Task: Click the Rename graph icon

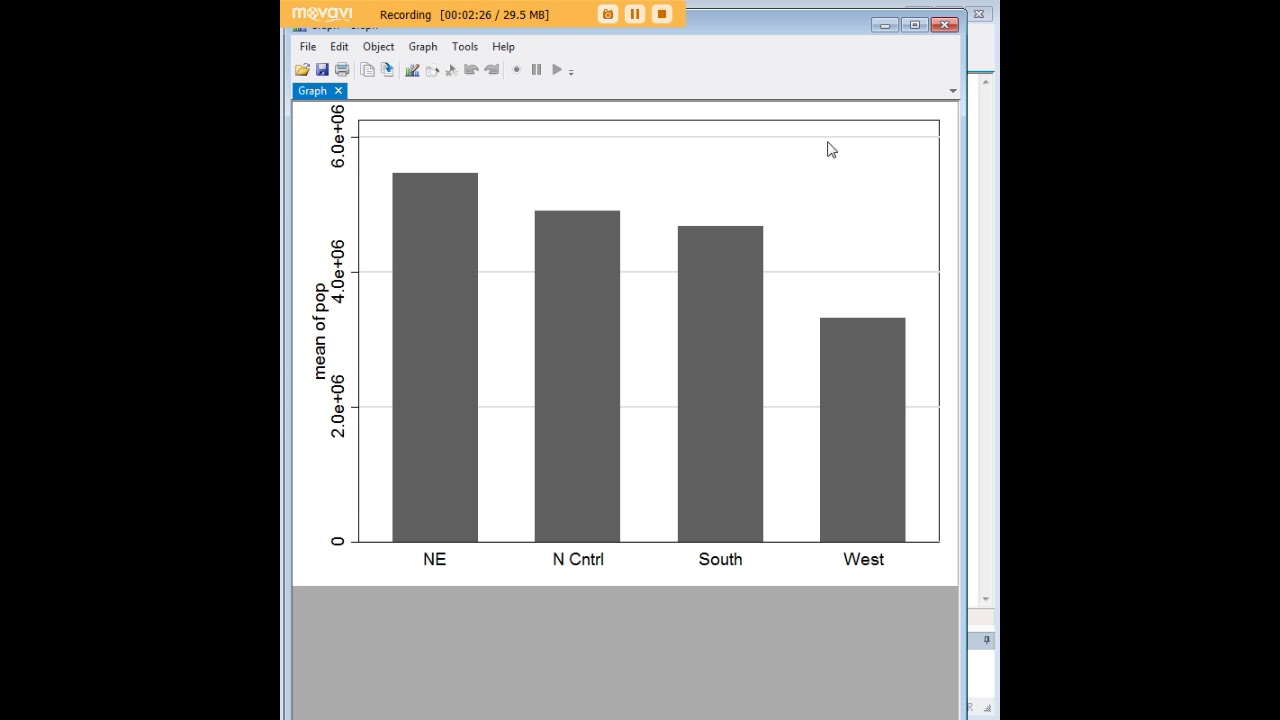Action: (x=387, y=70)
